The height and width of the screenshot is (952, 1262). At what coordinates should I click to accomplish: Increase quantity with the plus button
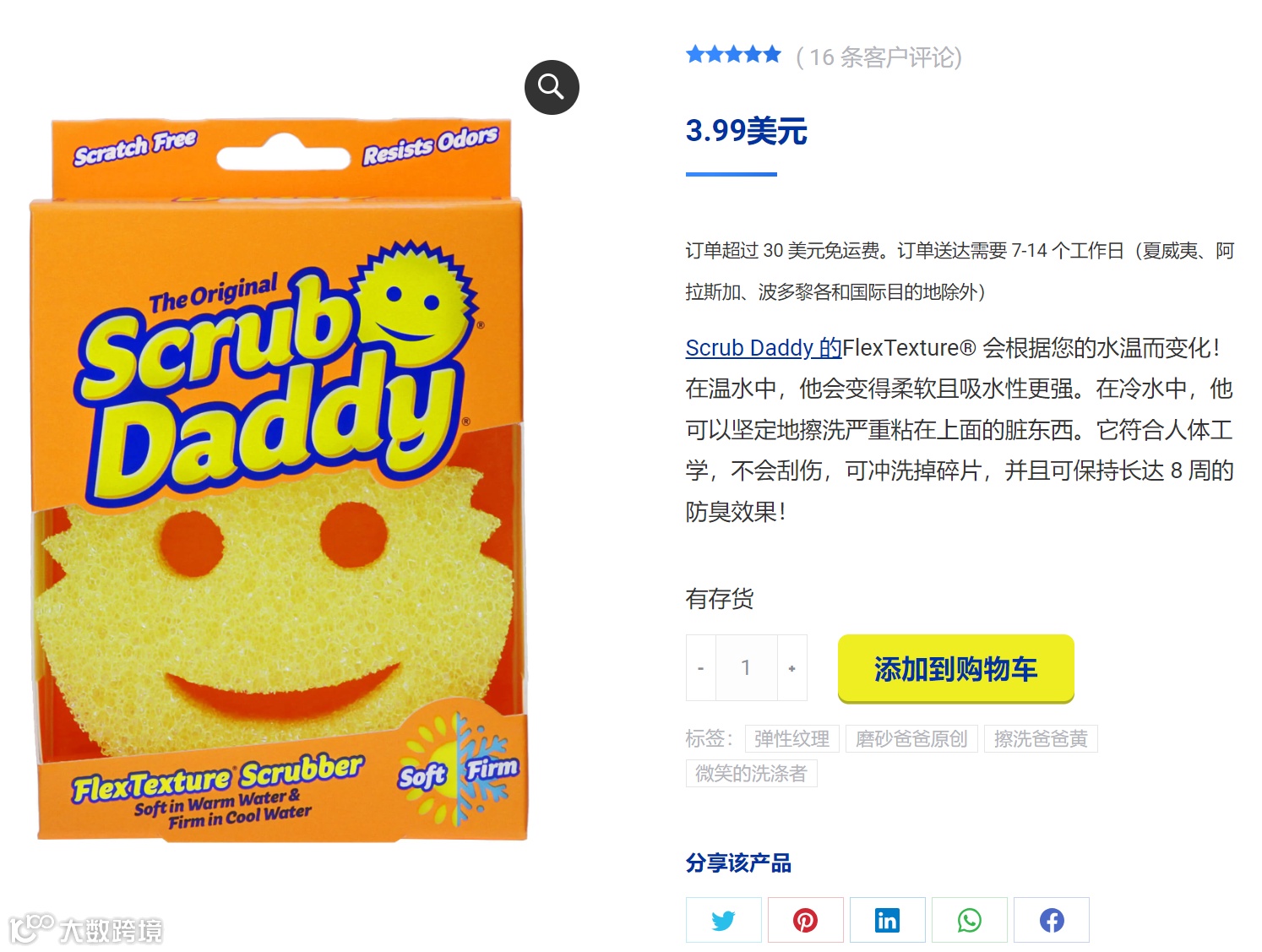click(791, 668)
